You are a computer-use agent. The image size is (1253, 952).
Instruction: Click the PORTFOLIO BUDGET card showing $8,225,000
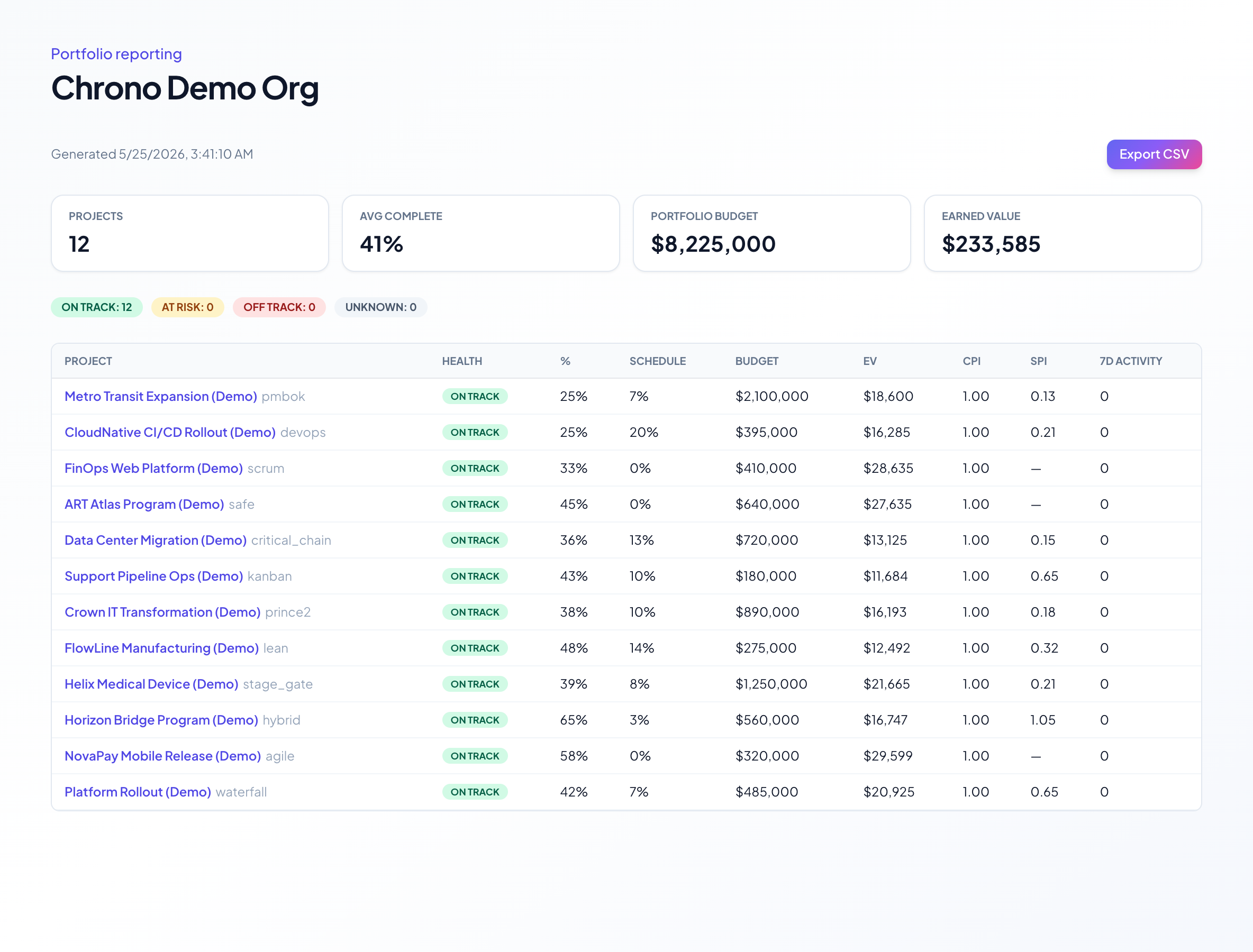tap(771, 233)
